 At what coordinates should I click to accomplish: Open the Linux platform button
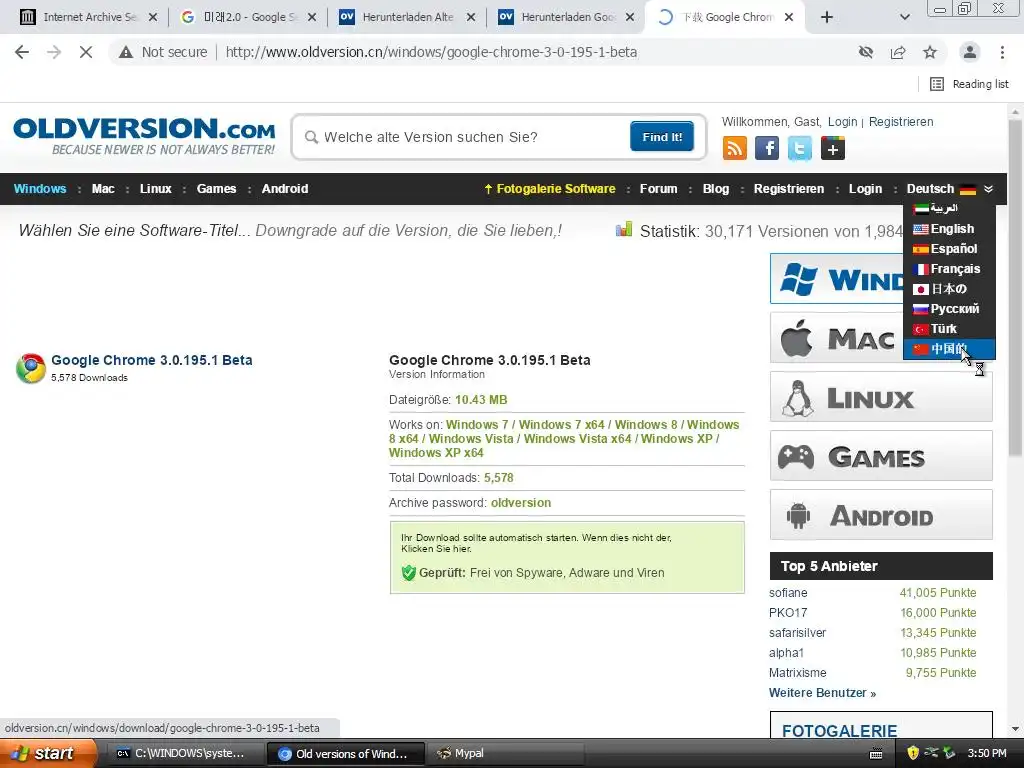click(881, 397)
